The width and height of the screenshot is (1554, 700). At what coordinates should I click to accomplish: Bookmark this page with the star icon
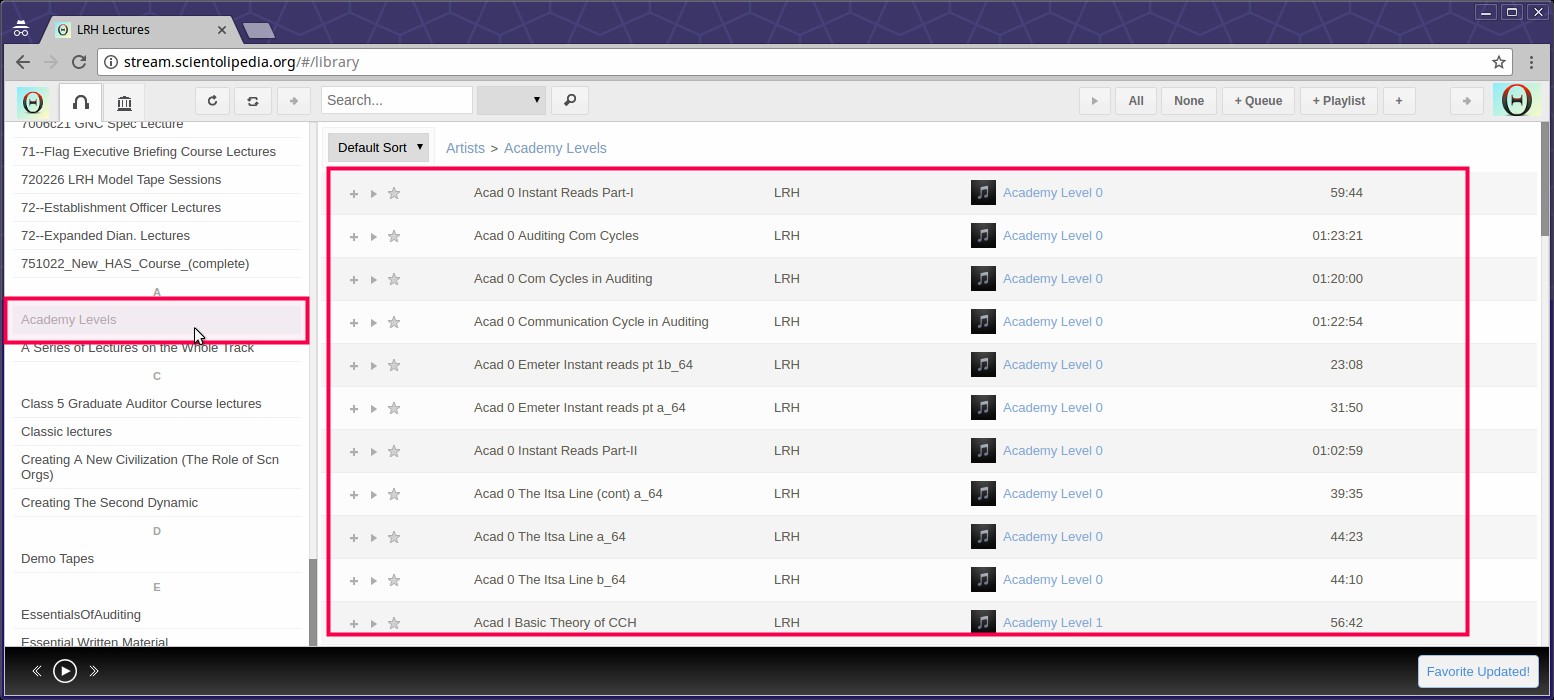(1498, 62)
